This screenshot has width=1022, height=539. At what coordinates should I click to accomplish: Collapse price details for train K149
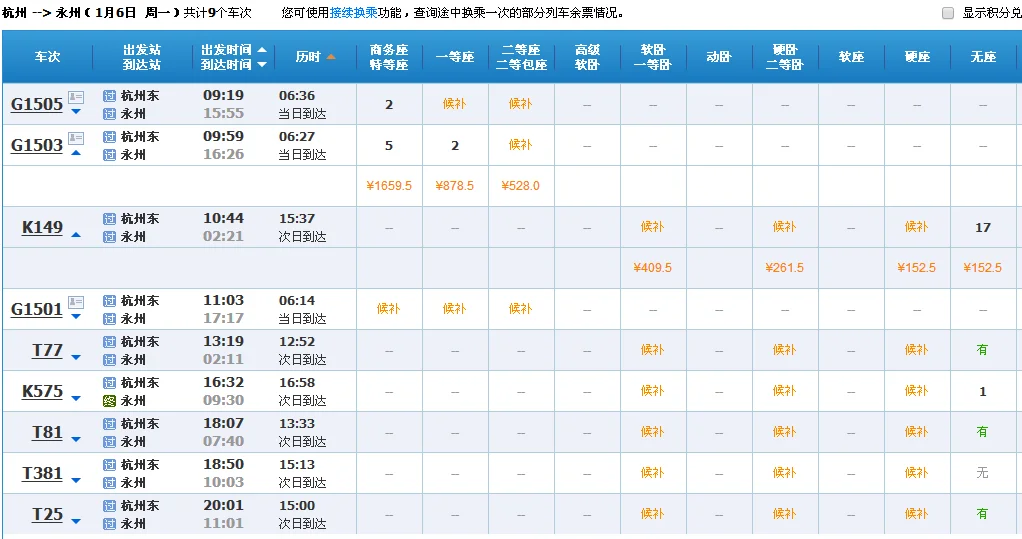click(76, 235)
